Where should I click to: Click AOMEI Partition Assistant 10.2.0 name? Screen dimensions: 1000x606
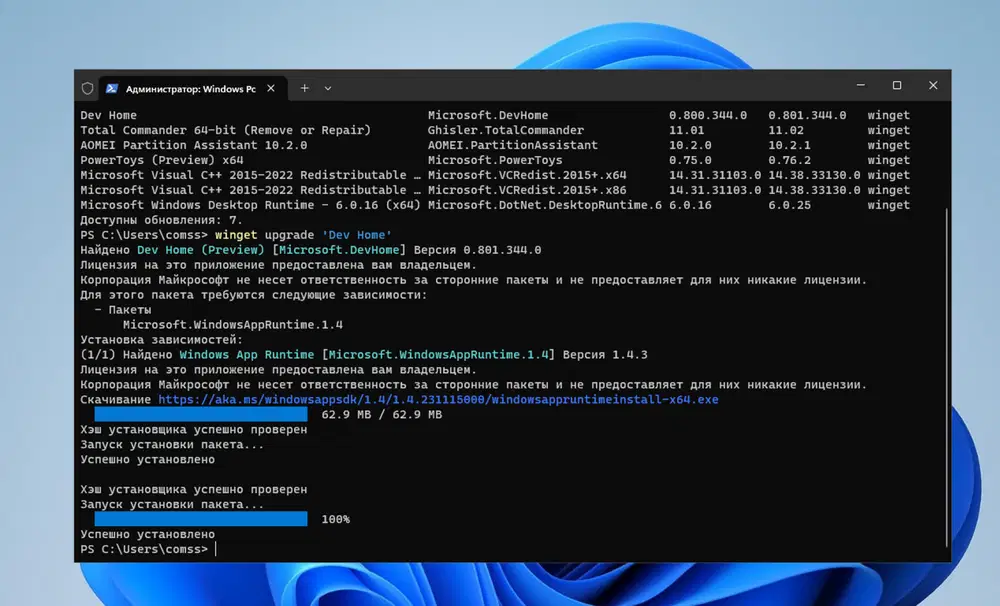tap(194, 145)
